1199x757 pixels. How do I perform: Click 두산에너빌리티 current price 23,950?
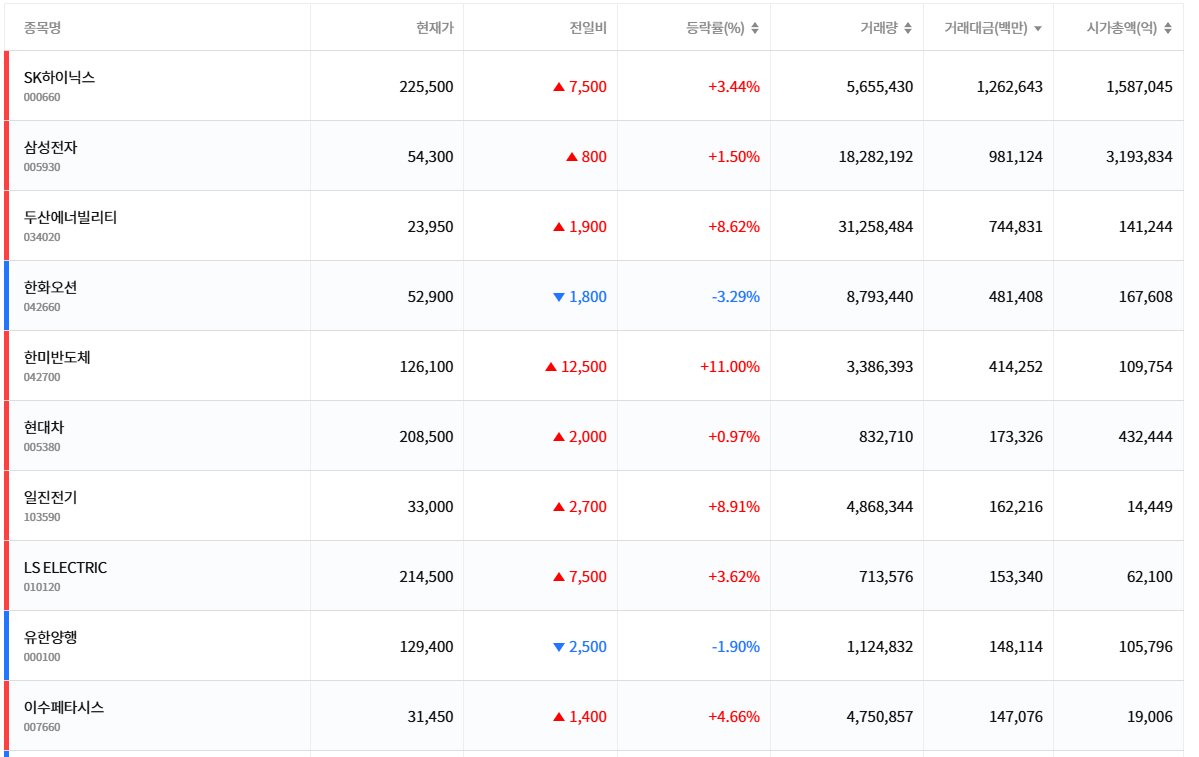tap(431, 226)
